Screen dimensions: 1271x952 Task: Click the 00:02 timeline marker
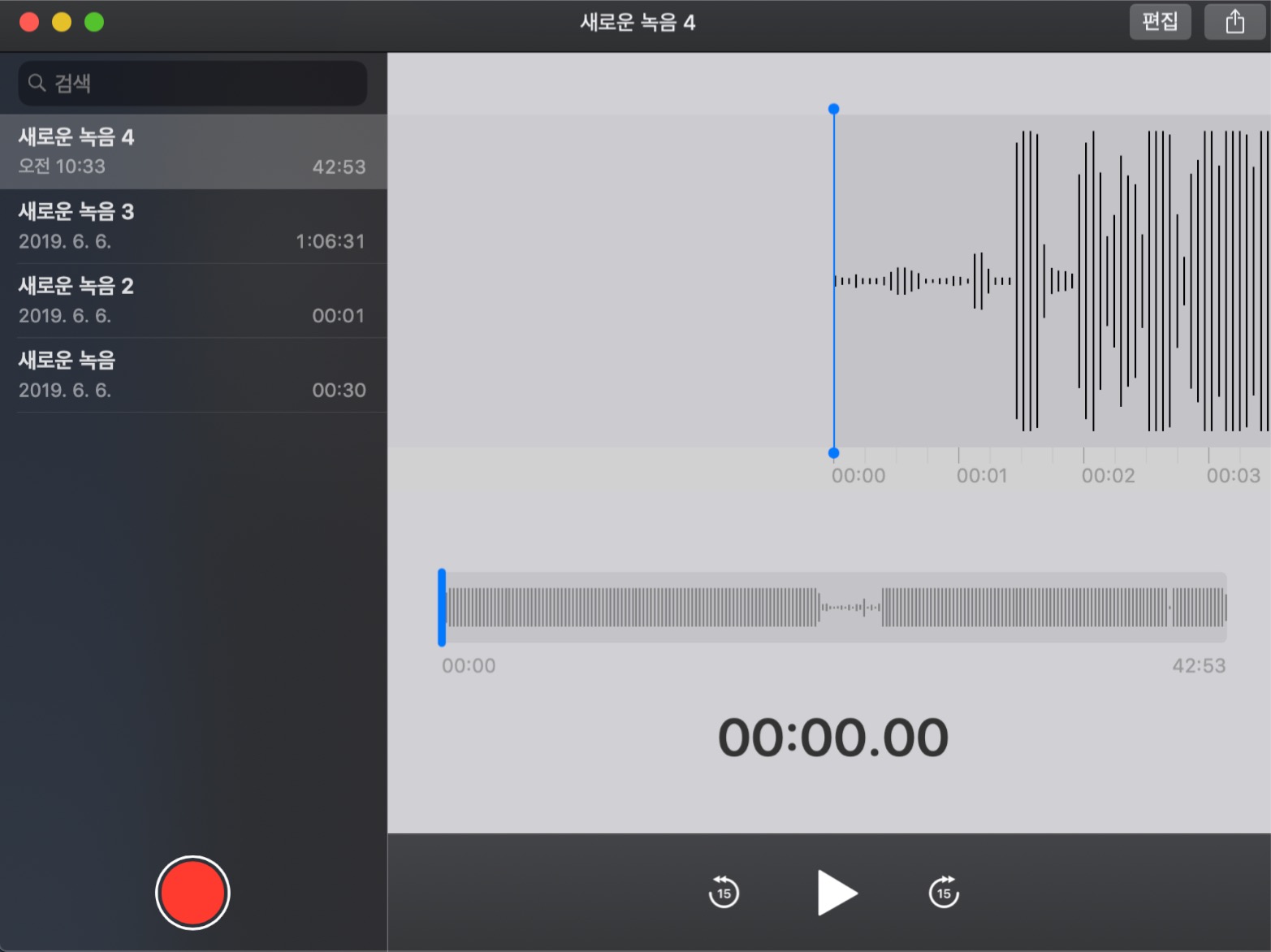pyautogui.click(x=1108, y=475)
